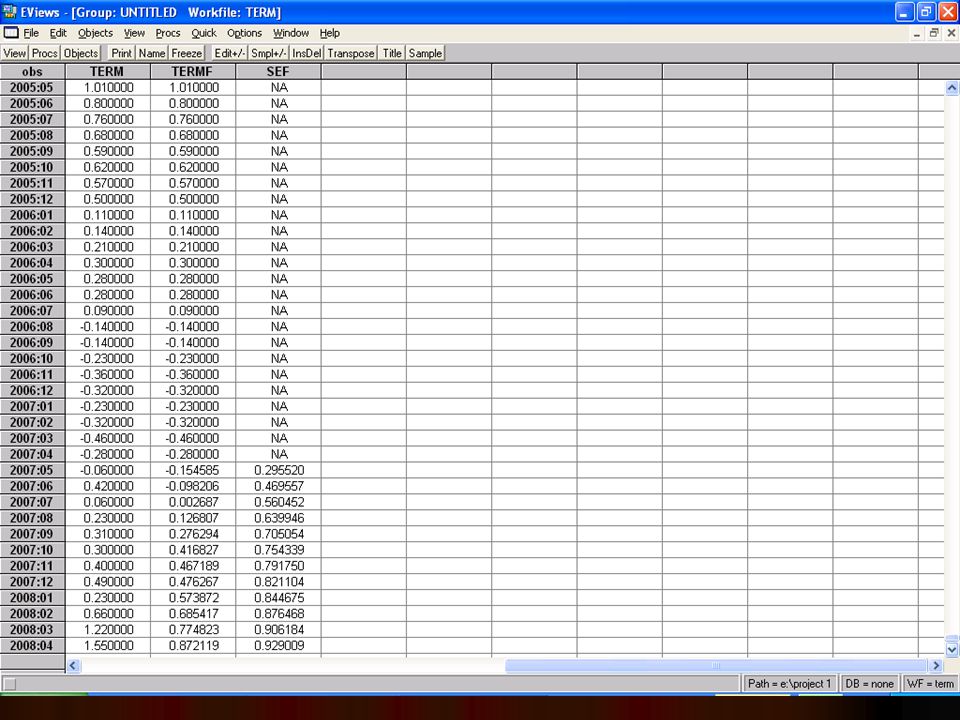The width and height of the screenshot is (960, 720).
Task: Click the Title button
Action: 392,53
